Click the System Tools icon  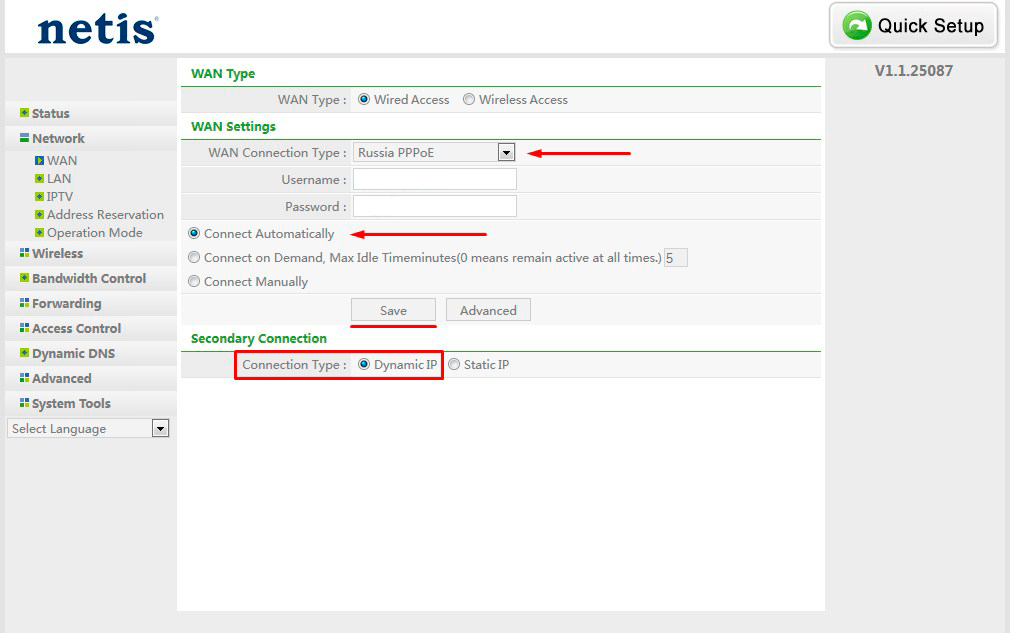[23, 403]
